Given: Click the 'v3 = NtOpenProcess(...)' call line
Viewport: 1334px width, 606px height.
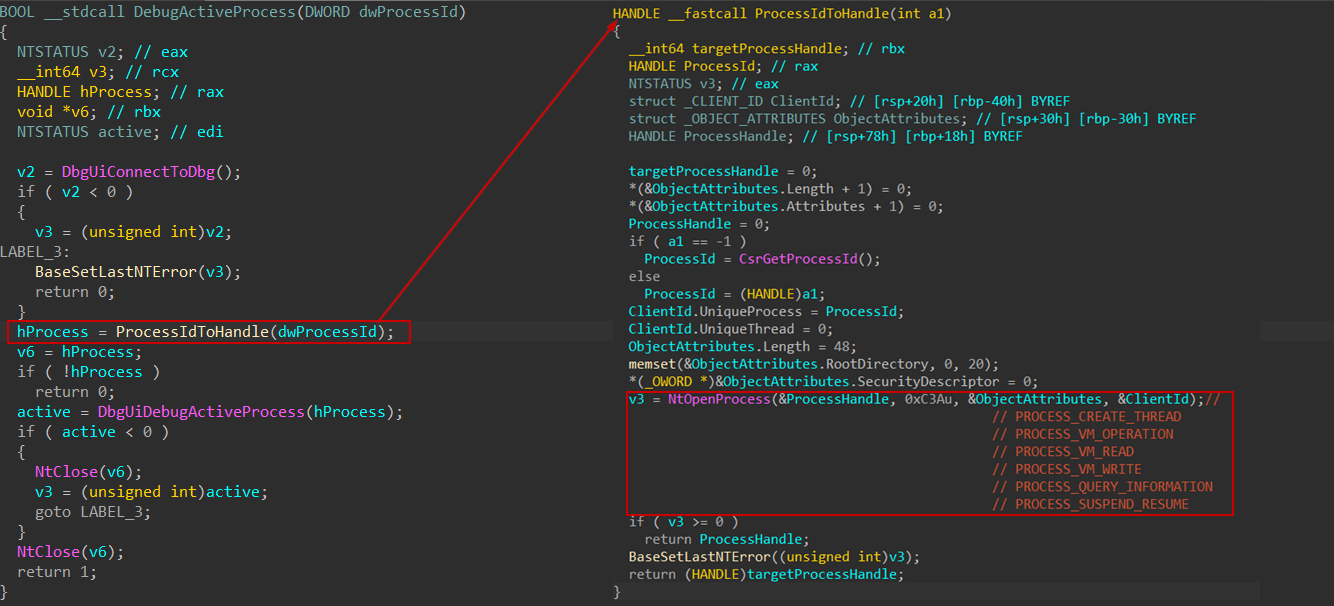Looking at the screenshot, I should coord(915,399).
